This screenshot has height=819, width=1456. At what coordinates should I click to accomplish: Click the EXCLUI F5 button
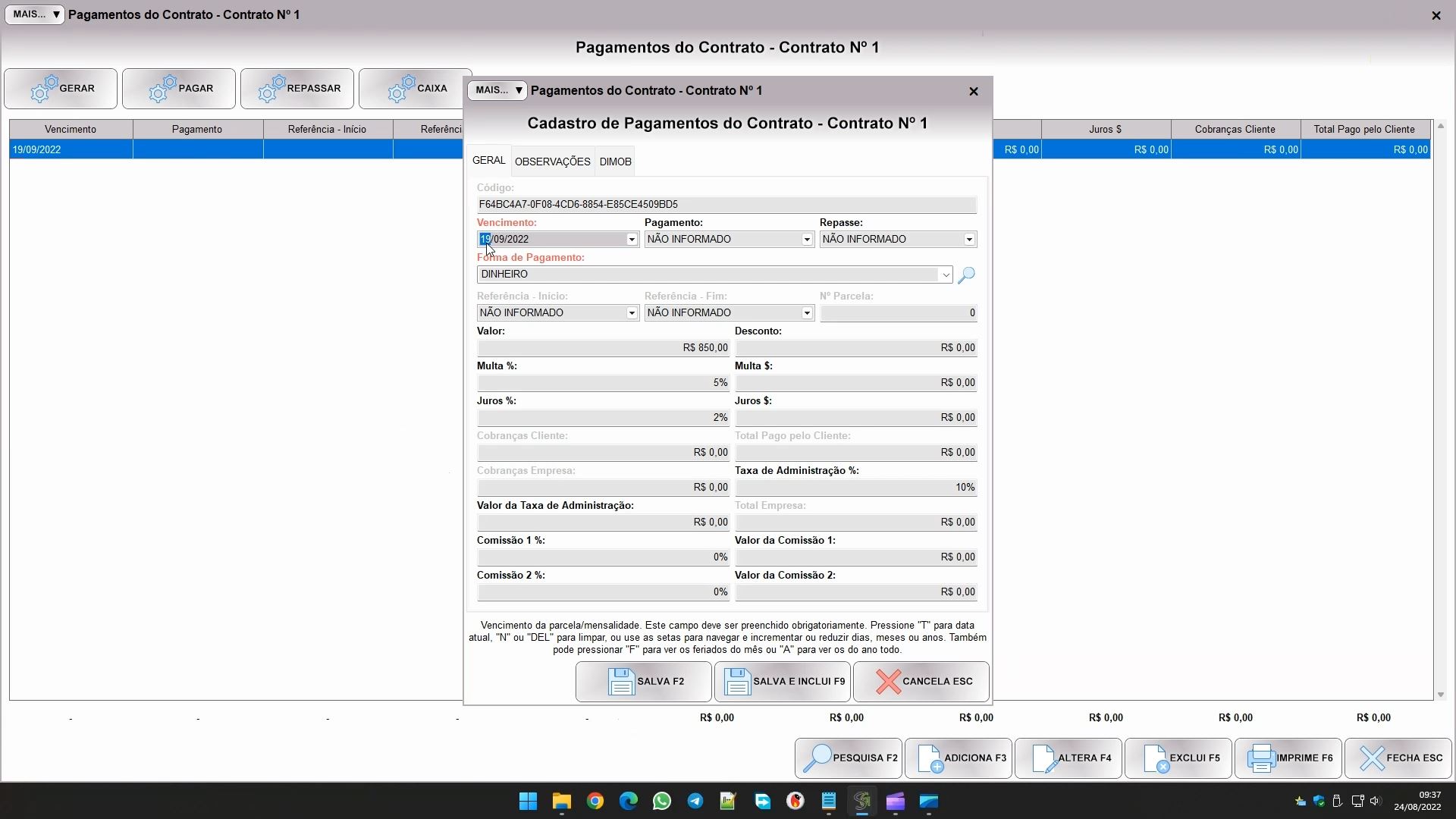[1178, 758]
